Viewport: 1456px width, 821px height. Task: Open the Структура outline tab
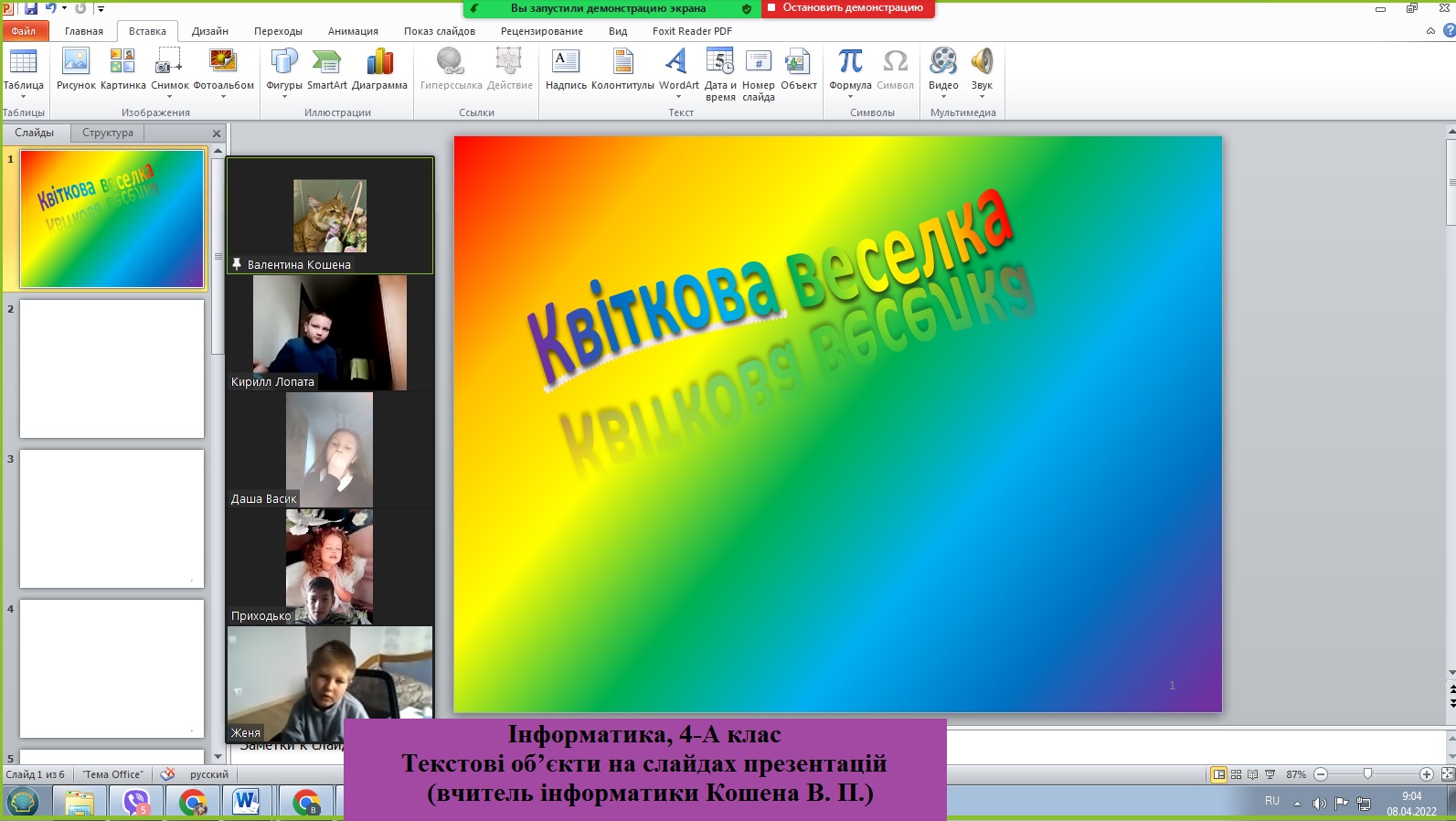pyautogui.click(x=108, y=133)
